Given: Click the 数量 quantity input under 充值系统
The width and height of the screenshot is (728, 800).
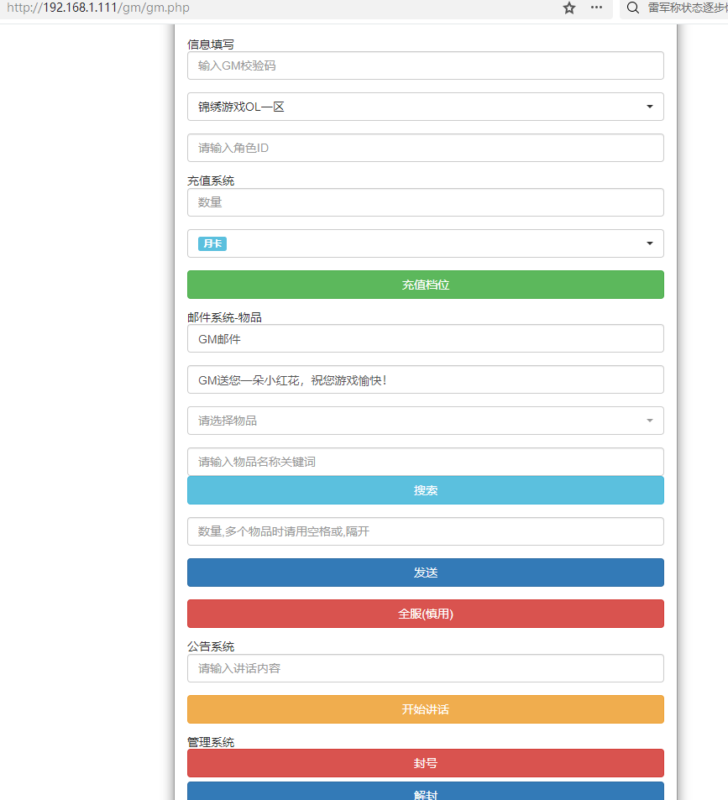Looking at the screenshot, I should 425,202.
